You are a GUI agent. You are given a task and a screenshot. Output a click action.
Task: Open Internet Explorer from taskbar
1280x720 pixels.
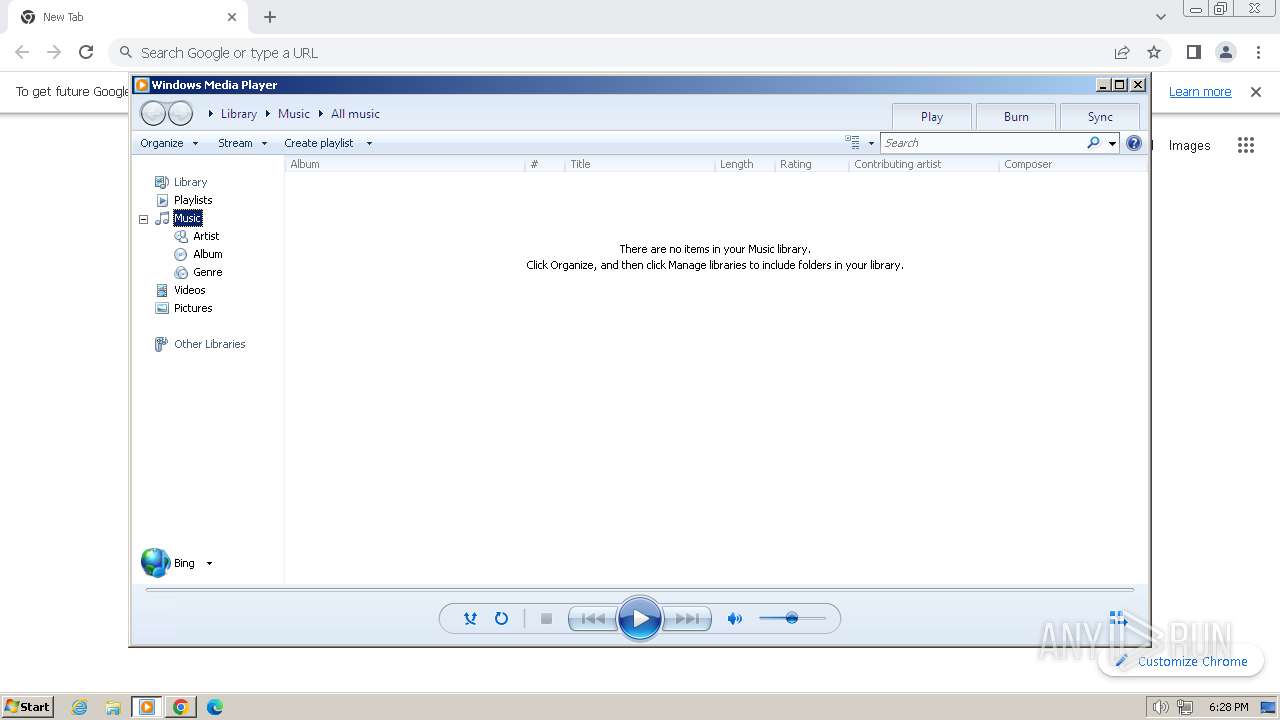pos(80,707)
